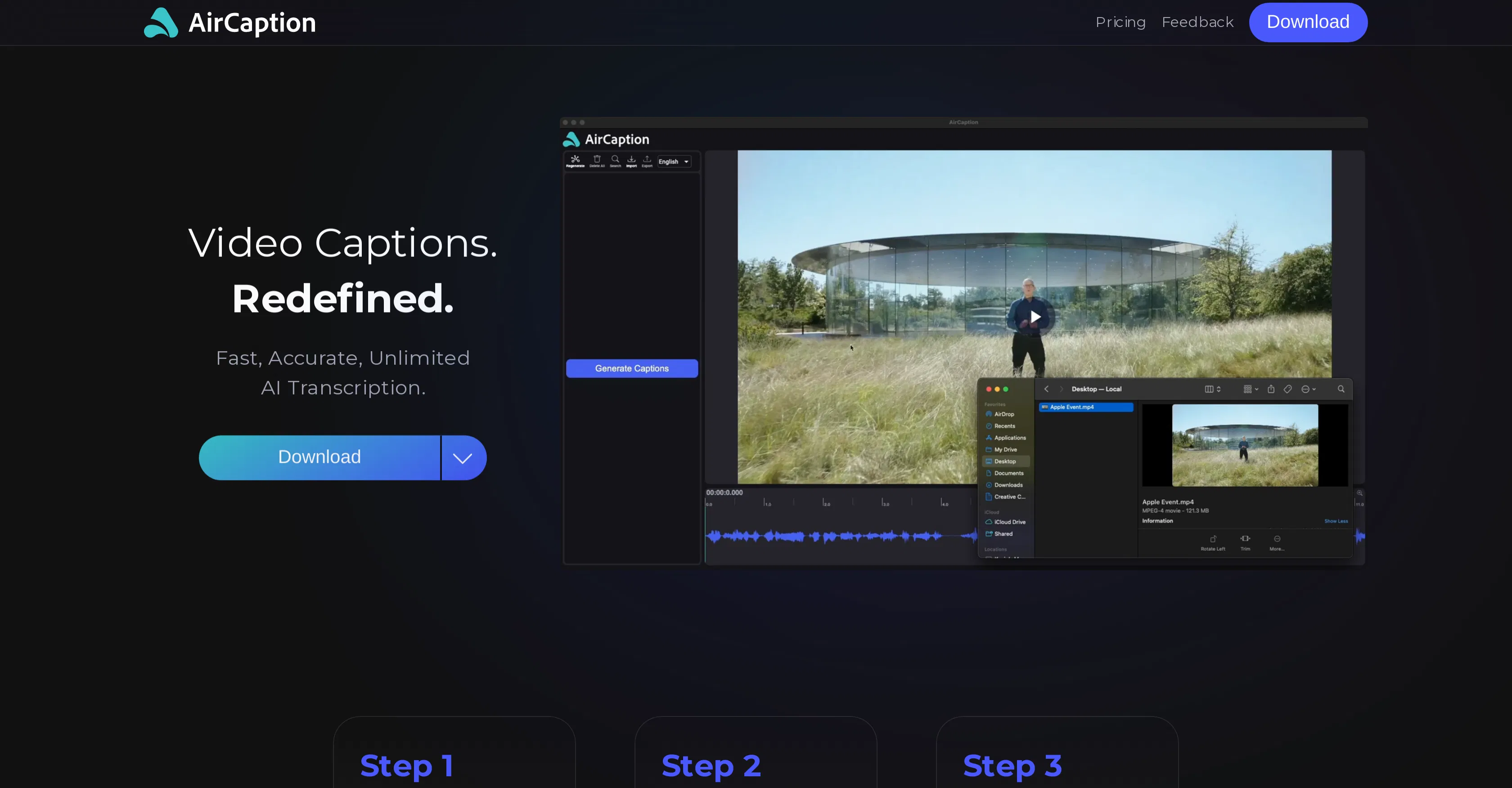Export captions via the Export icon
The height and width of the screenshot is (788, 1512).
point(647,159)
